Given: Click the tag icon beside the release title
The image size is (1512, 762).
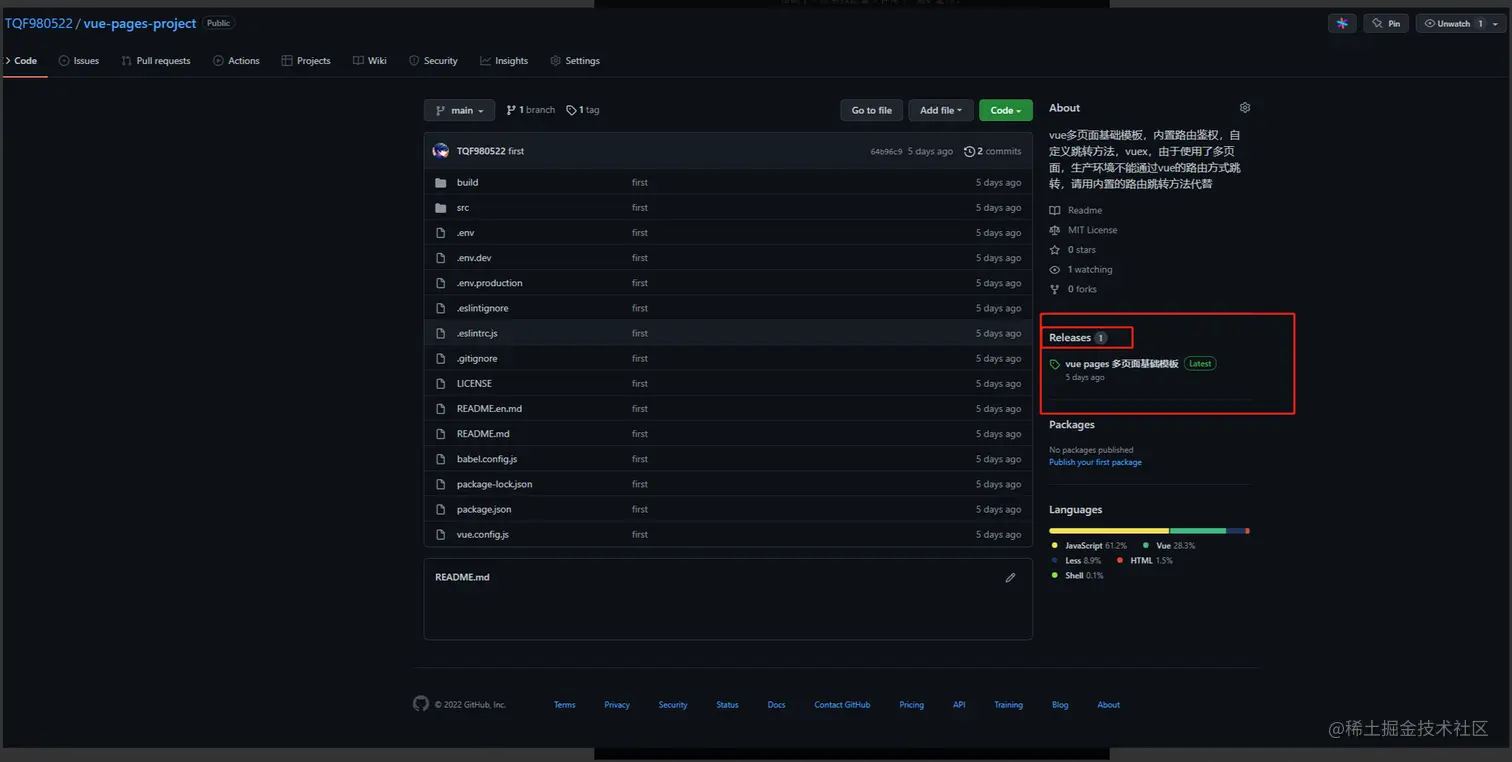Looking at the screenshot, I should [x=1055, y=365].
